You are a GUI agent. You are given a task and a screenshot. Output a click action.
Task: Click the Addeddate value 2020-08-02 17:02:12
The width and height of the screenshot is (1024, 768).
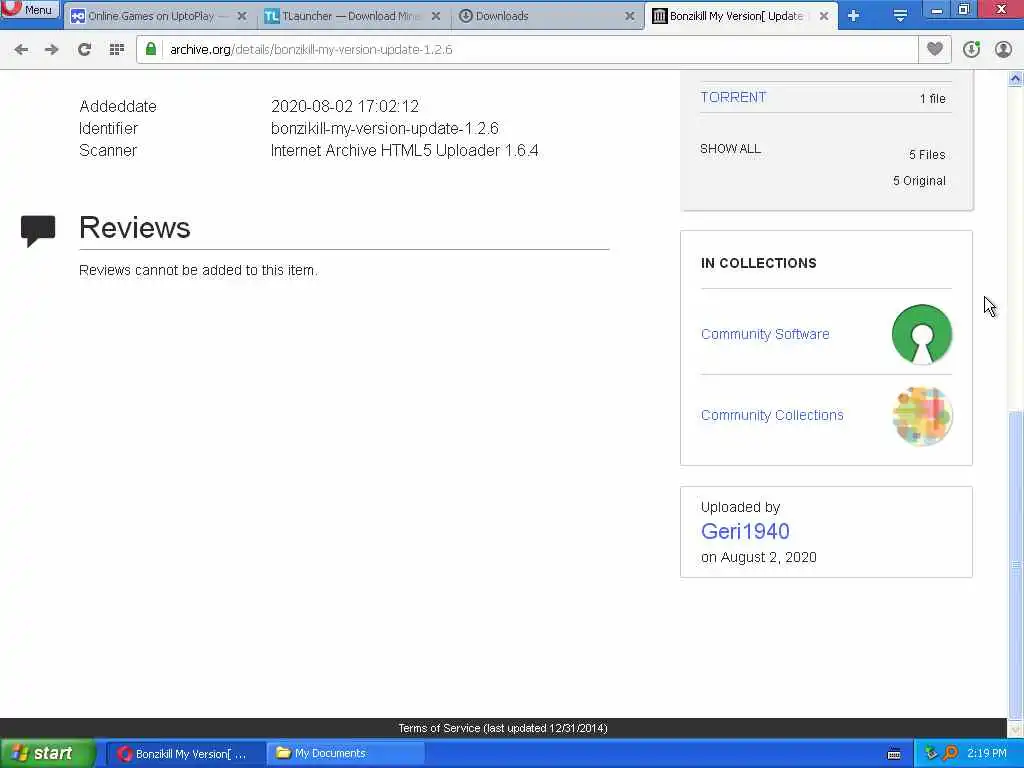[345, 106]
